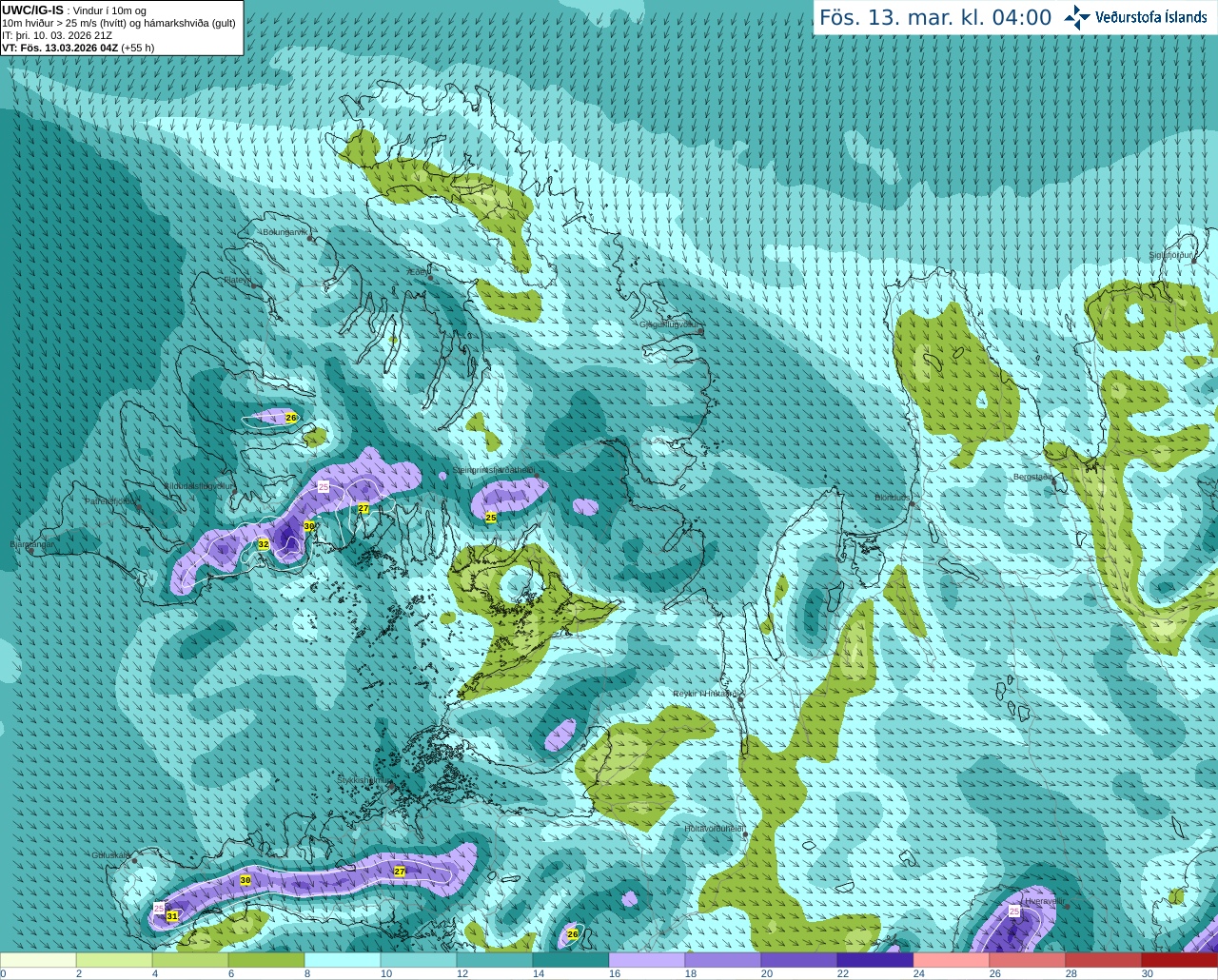Click the Patreksfjörður station label
Viewport: 1218px width, 980px height.
(110, 500)
